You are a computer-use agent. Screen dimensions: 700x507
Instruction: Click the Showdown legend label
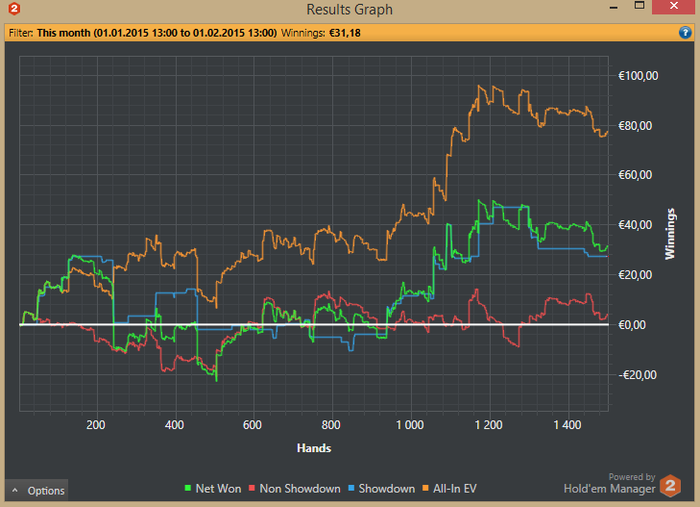pos(387,489)
